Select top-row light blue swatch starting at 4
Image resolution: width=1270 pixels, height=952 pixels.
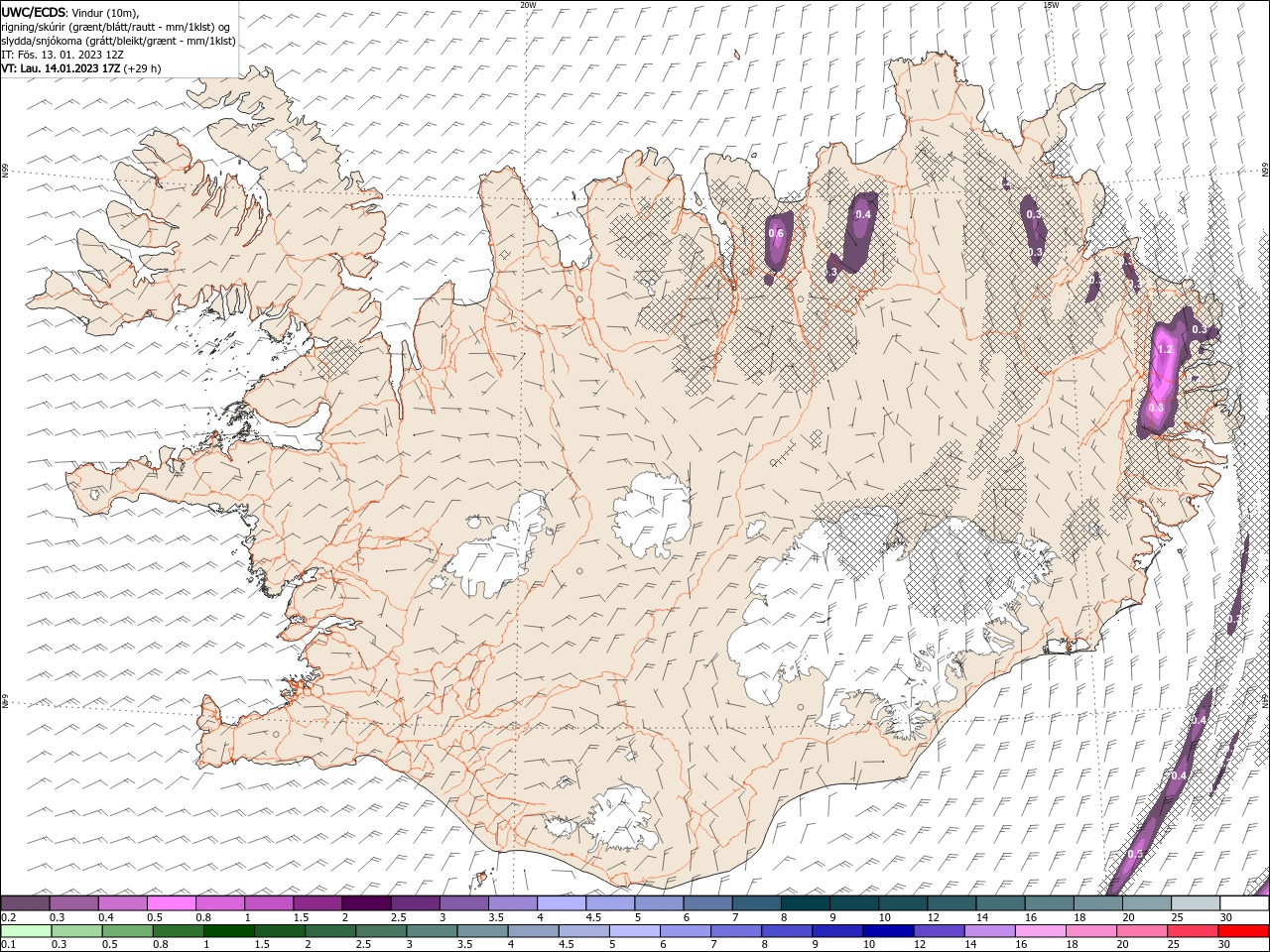pos(561,903)
